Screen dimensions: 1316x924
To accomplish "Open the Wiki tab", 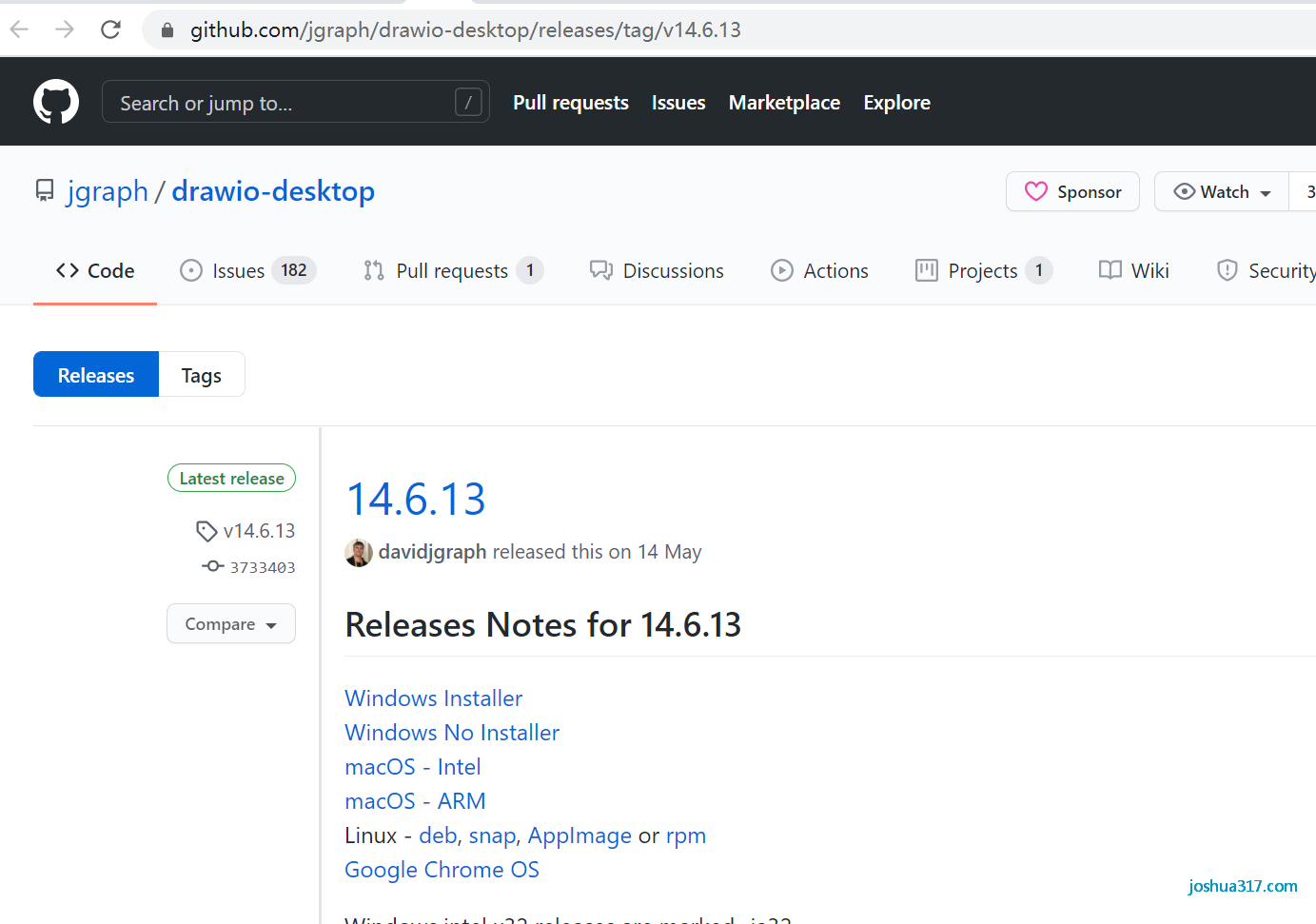I will [x=1133, y=270].
